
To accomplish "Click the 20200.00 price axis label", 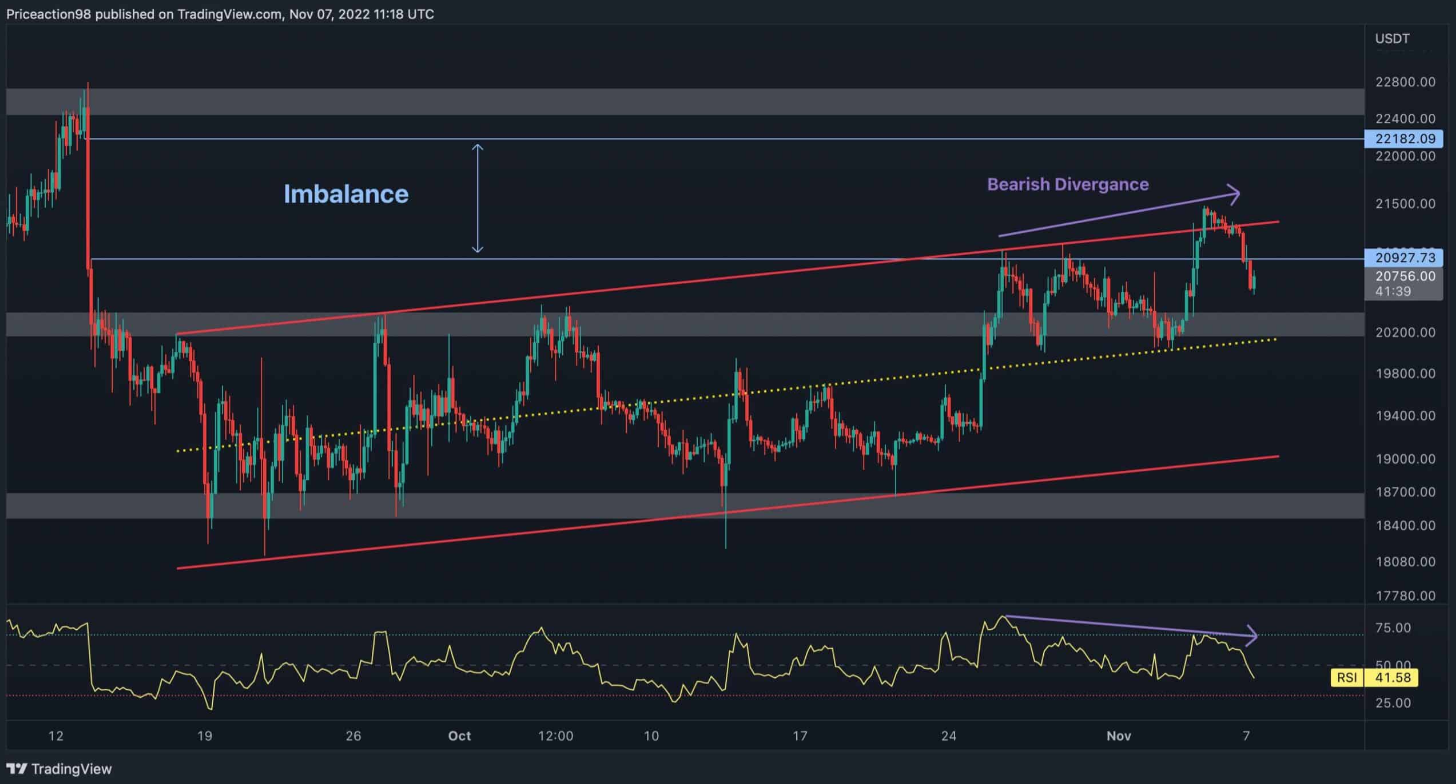I will point(1406,332).
